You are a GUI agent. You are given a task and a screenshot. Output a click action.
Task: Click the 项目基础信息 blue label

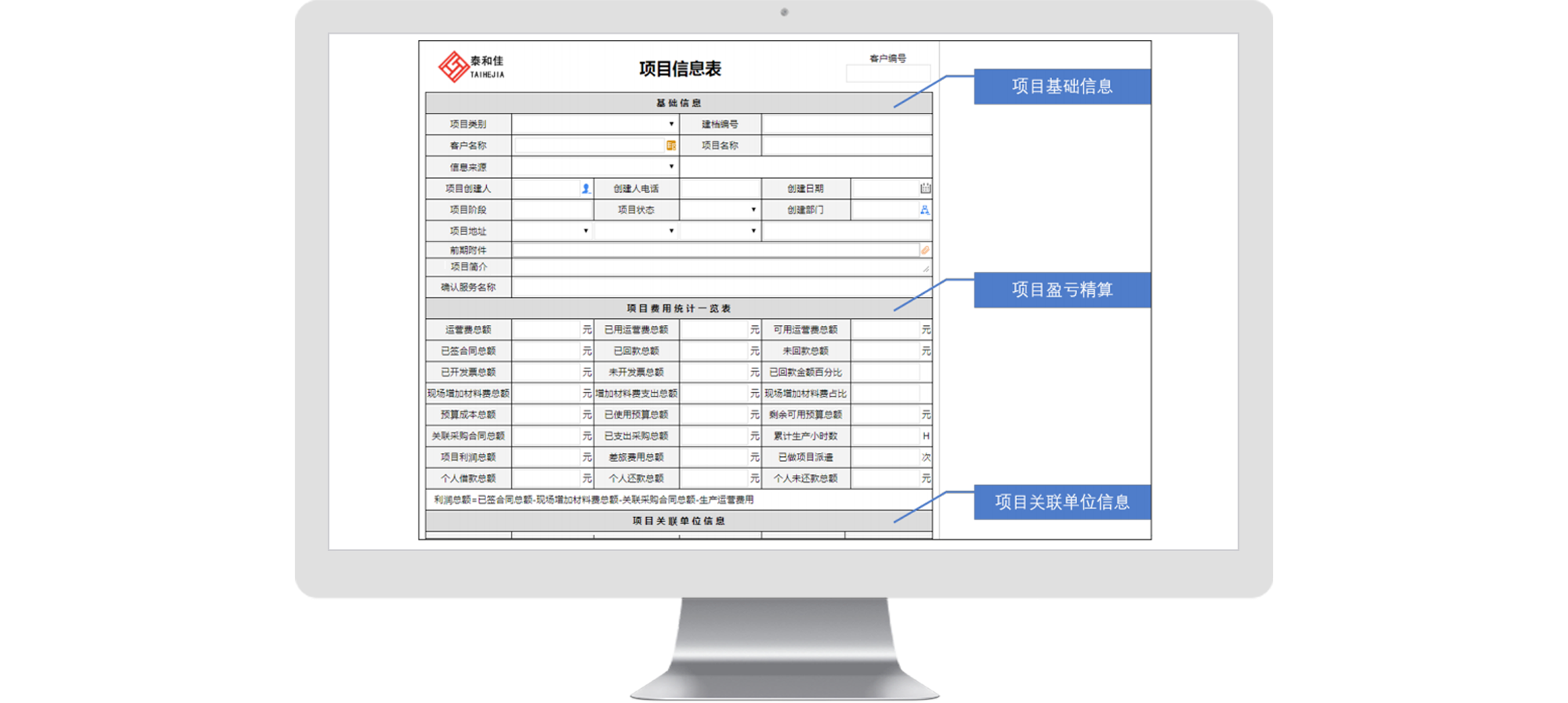(1062, 87)
